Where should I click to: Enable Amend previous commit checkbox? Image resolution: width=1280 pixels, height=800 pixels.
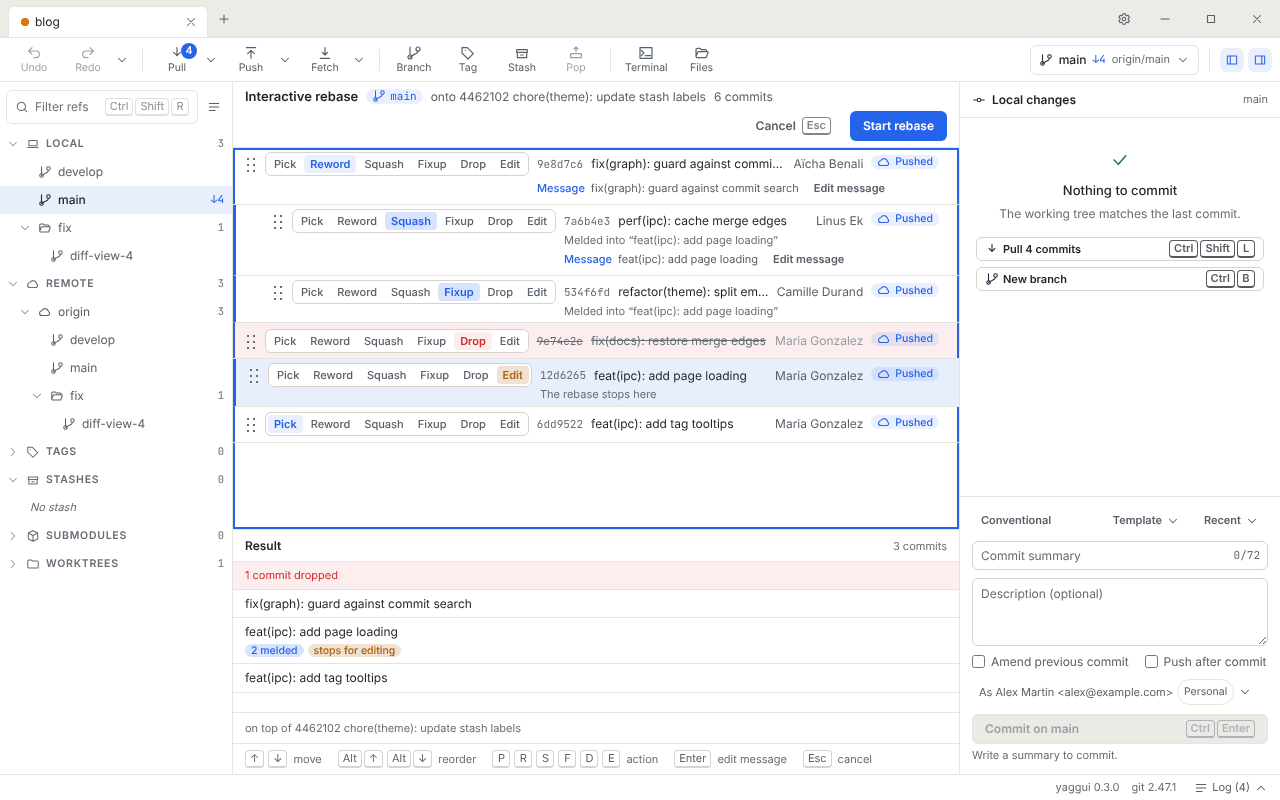(979, 662)
